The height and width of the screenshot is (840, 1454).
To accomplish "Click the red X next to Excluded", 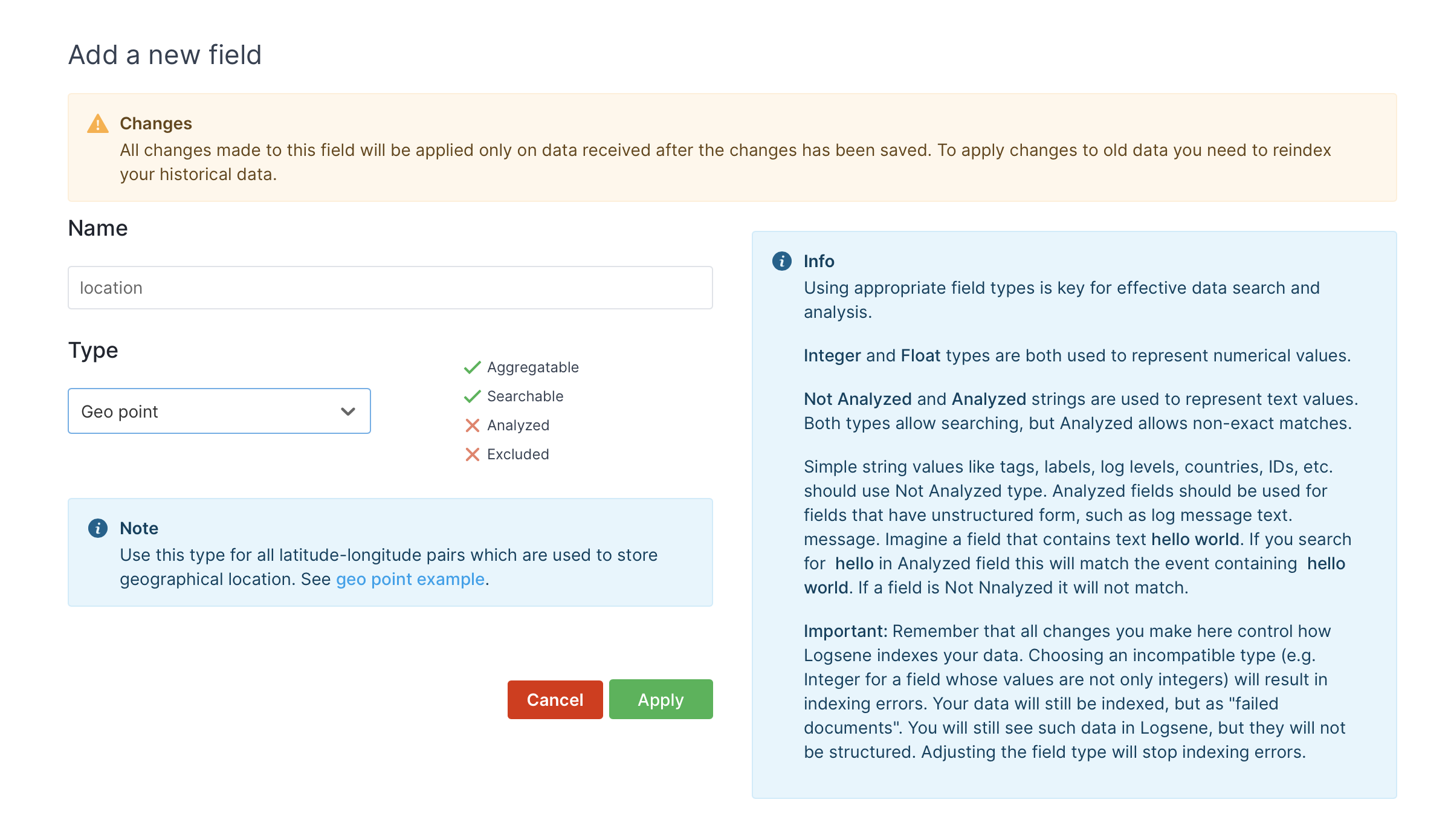I will (x=473, y=454).
